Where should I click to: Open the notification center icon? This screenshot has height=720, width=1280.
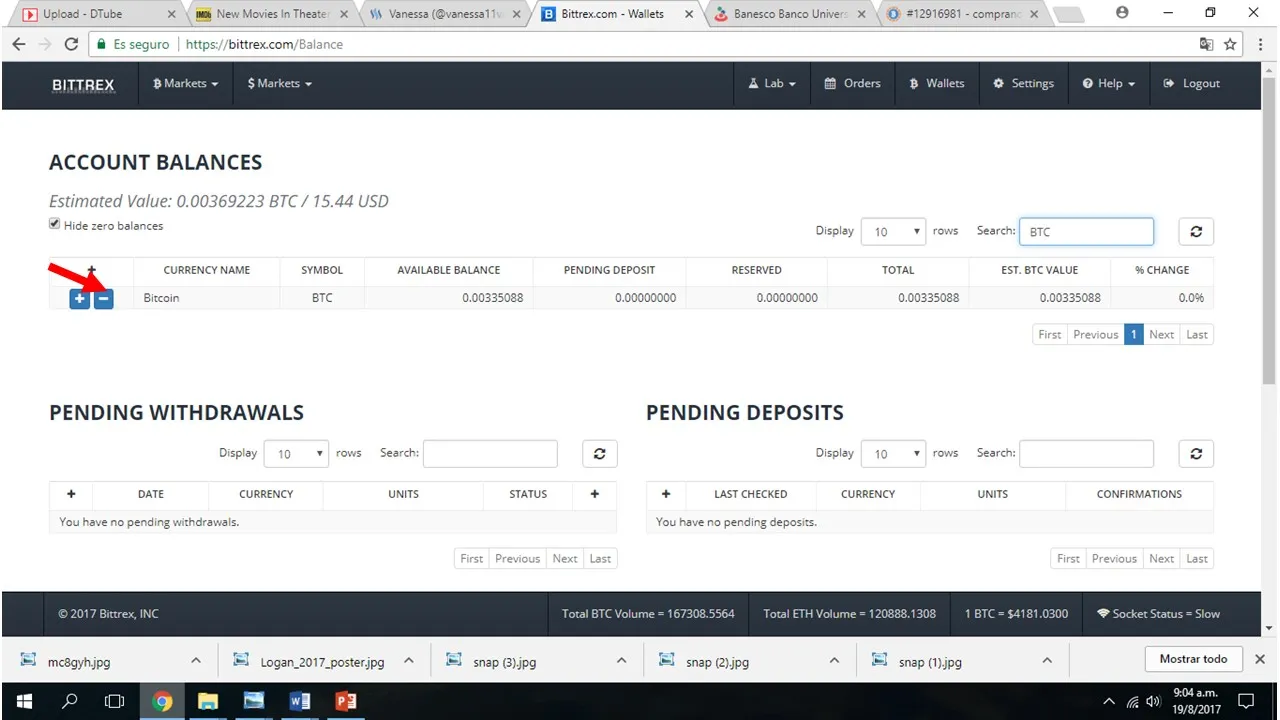[1248, 701]
